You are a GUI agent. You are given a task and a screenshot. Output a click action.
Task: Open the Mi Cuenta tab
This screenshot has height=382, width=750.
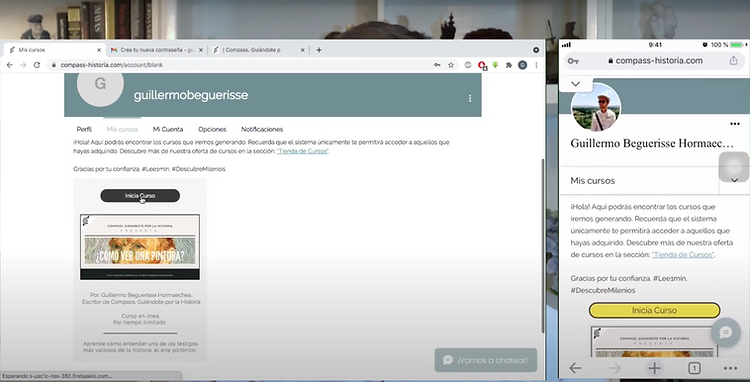click(x=168, y=129)
